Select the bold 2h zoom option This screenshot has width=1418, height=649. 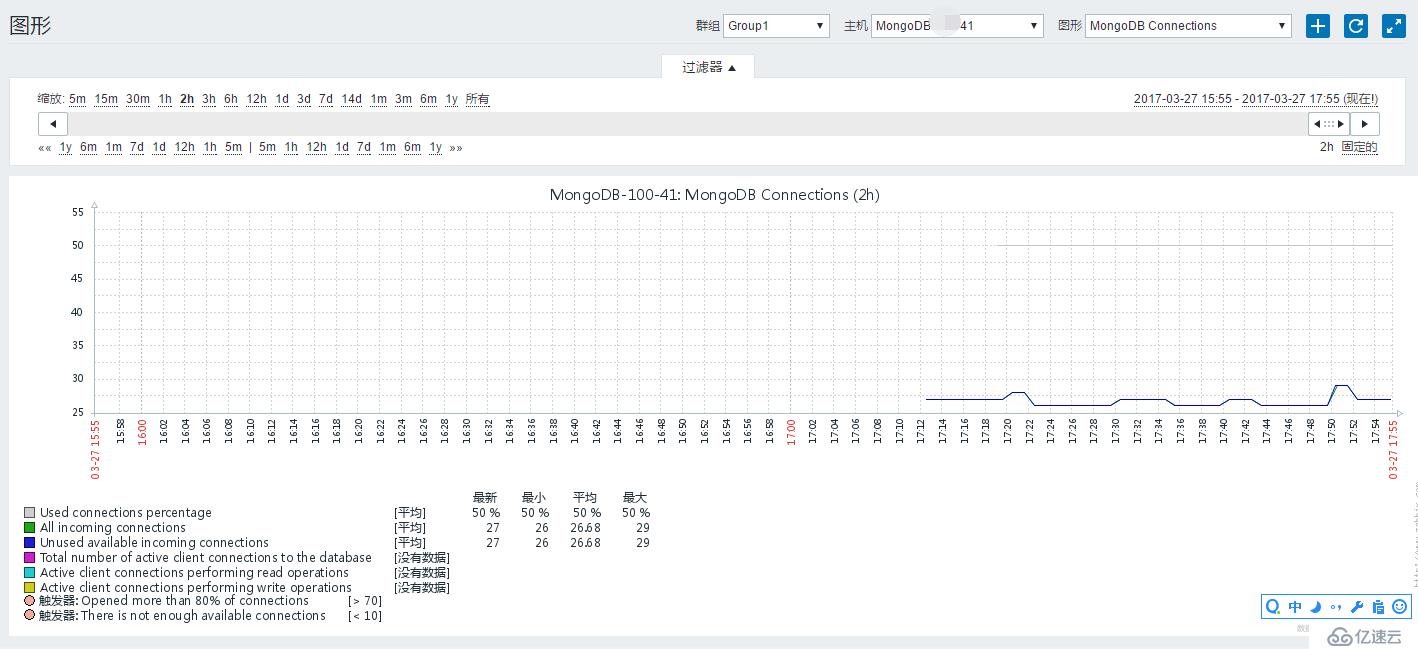(187, 99)
